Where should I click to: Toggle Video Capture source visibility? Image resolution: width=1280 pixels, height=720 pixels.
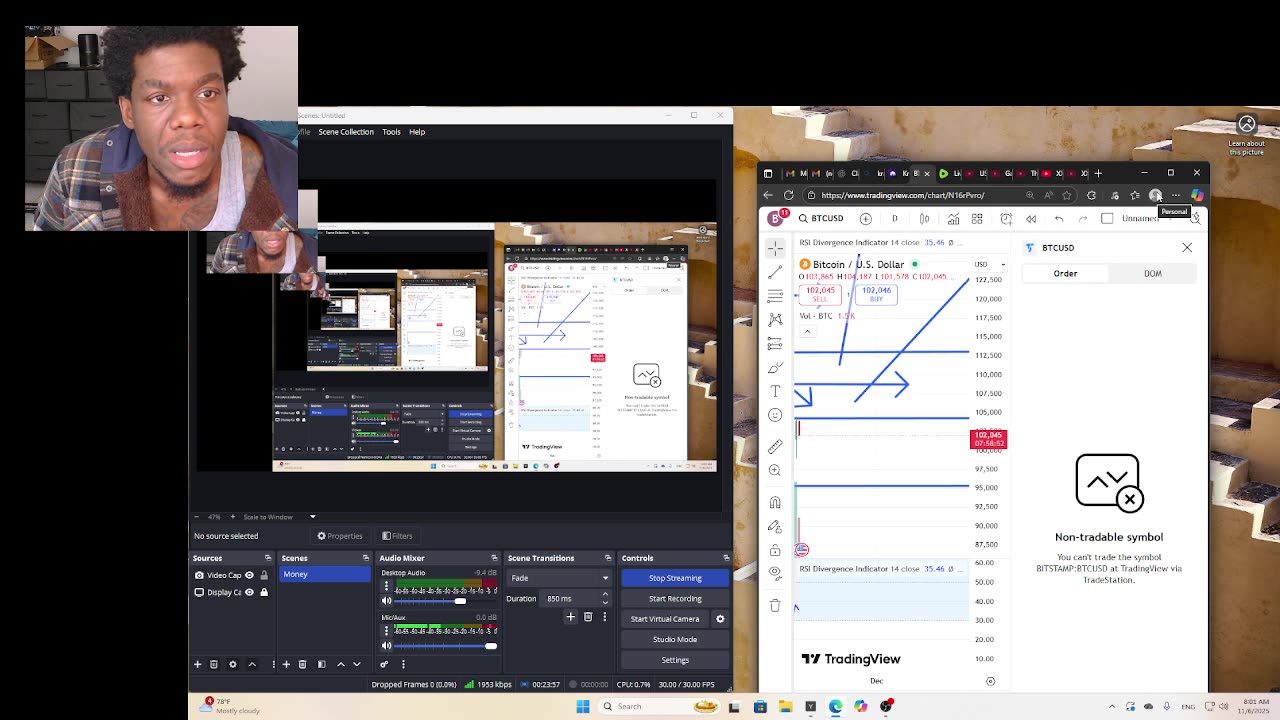pyautogui.click(x=250, y=575)
